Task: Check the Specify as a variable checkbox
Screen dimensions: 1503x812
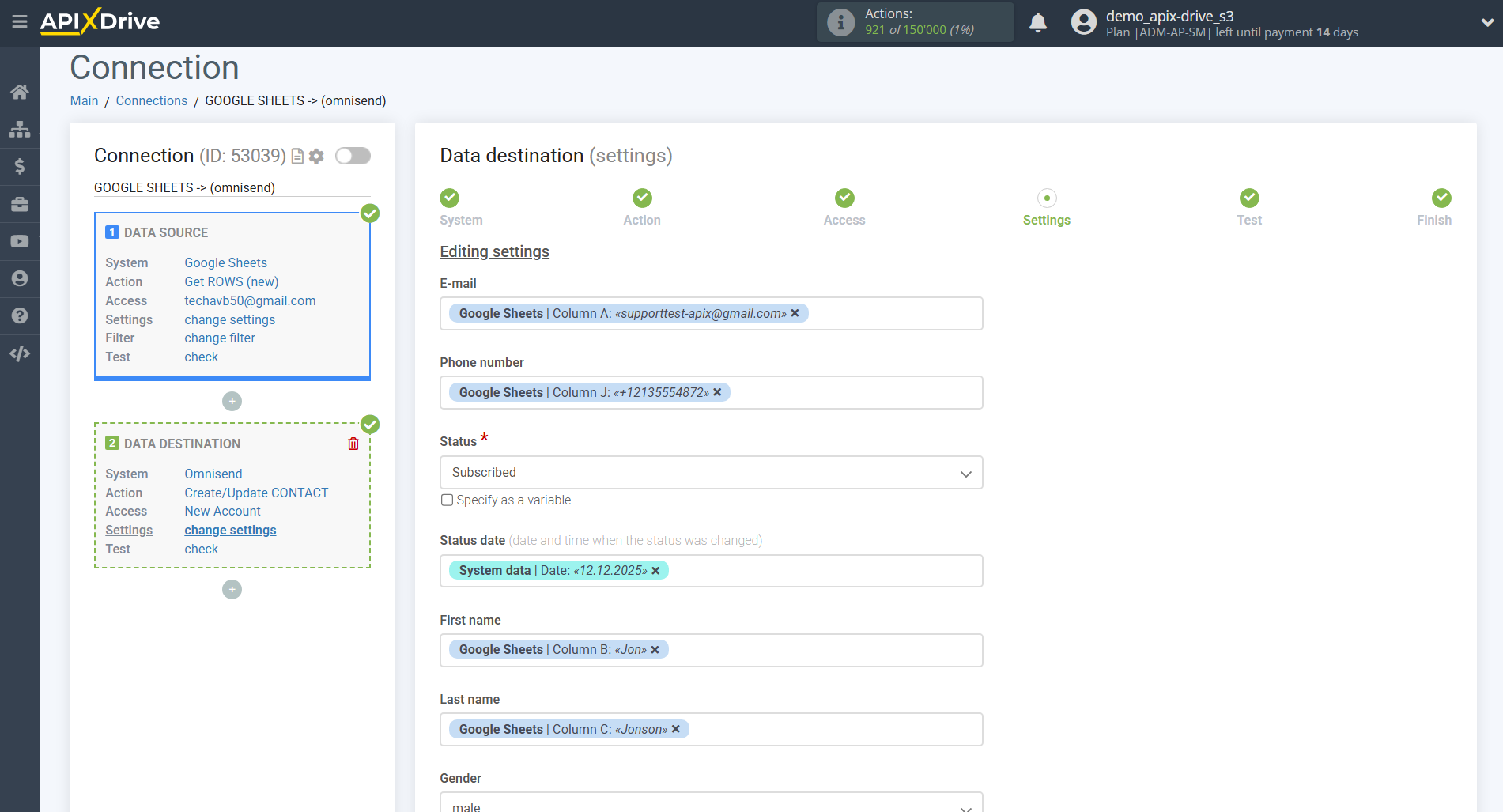Action: (x=447, y=500)
